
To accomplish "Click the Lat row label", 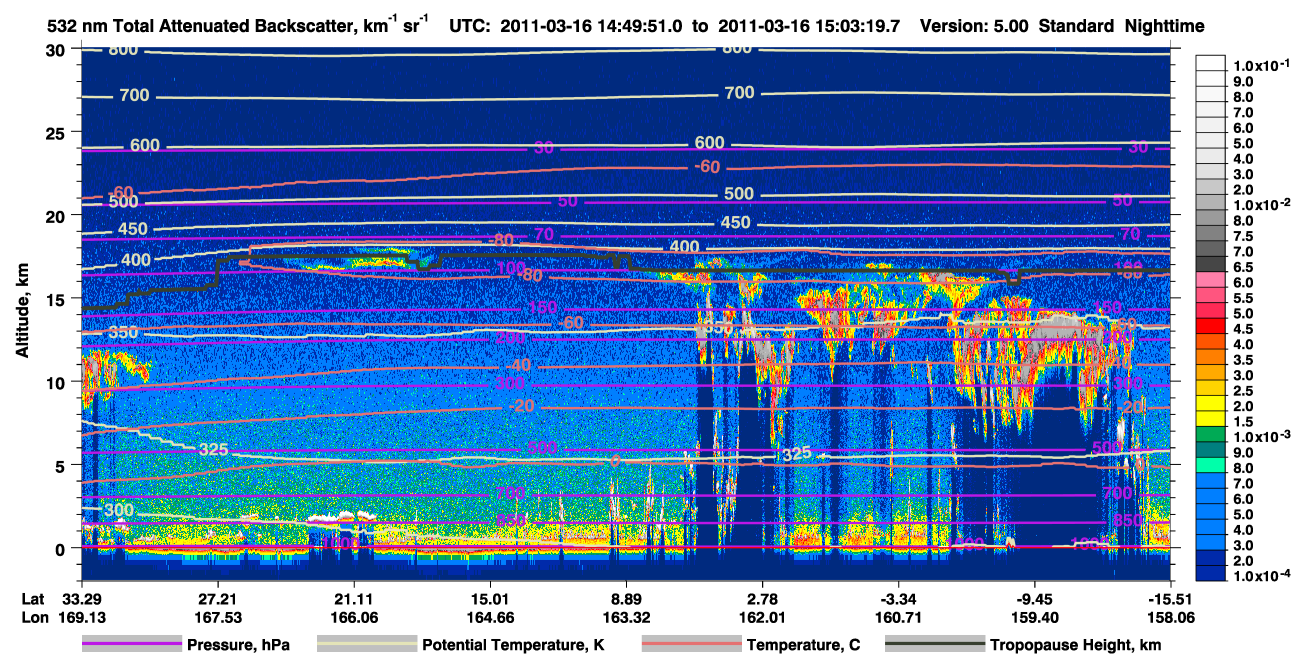I will click(x=33, y=598).
